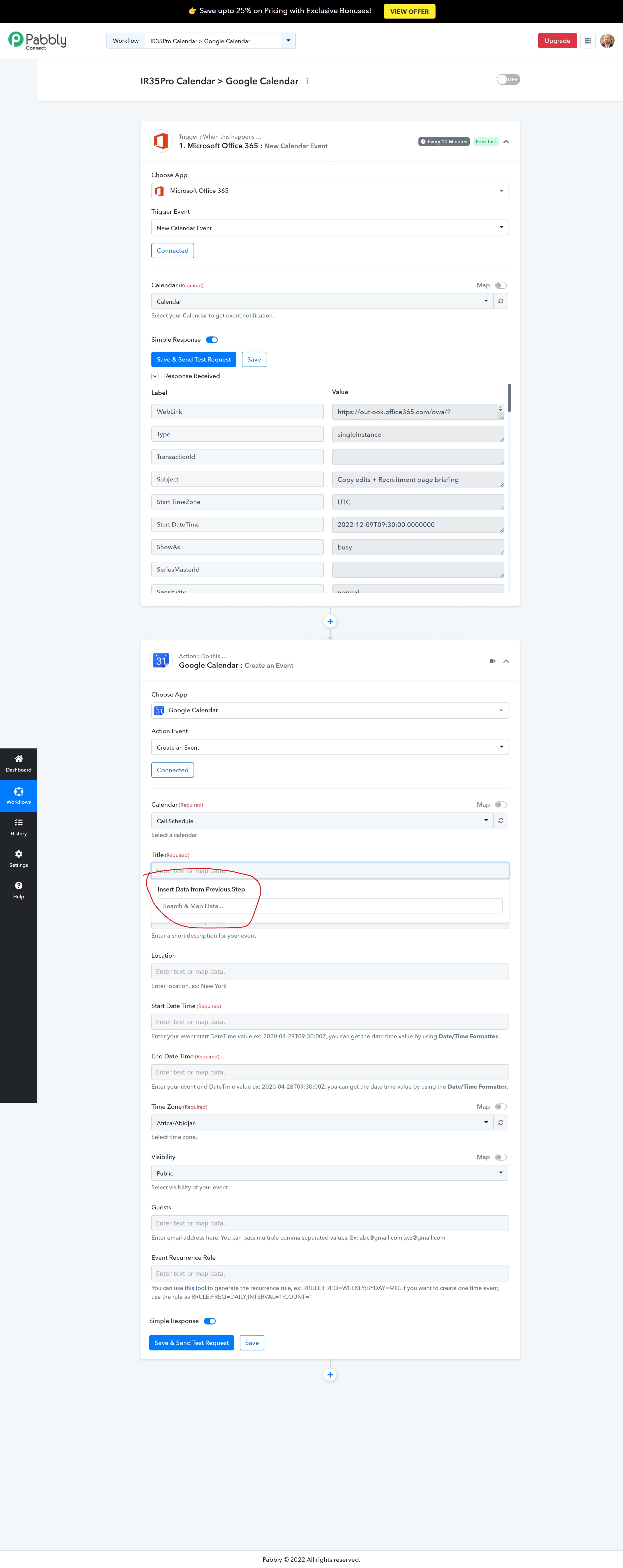
Task: Click the 'Workflow' label in header
Action: click(126, 41)
